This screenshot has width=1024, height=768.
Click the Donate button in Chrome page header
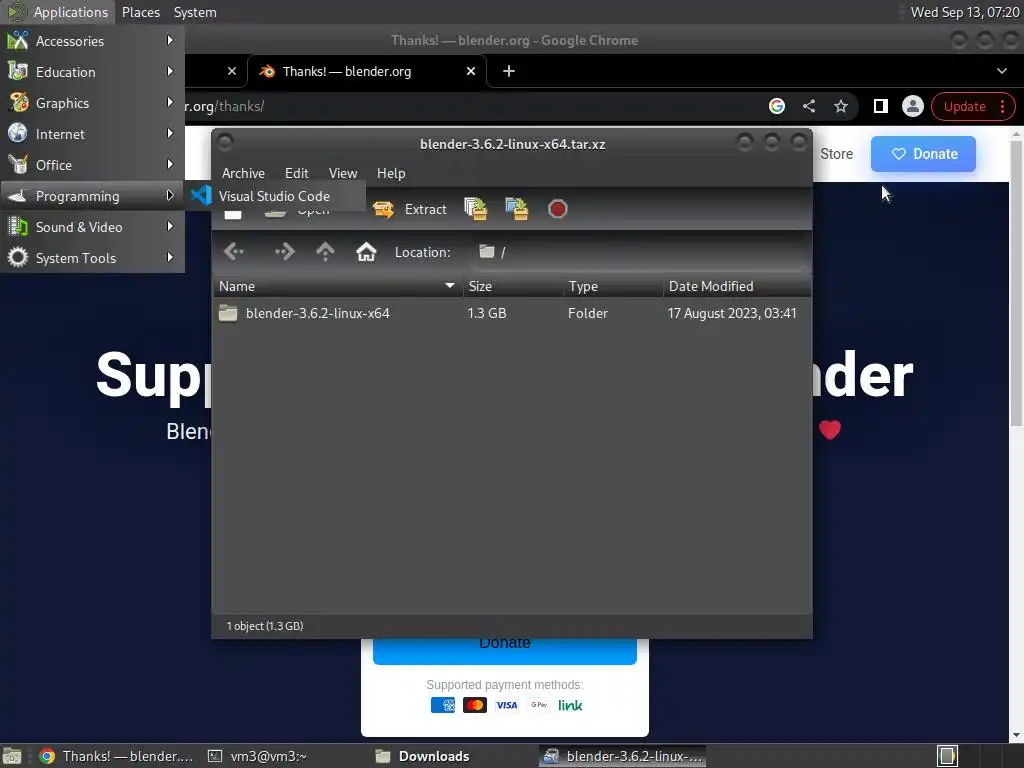(923, 154)
